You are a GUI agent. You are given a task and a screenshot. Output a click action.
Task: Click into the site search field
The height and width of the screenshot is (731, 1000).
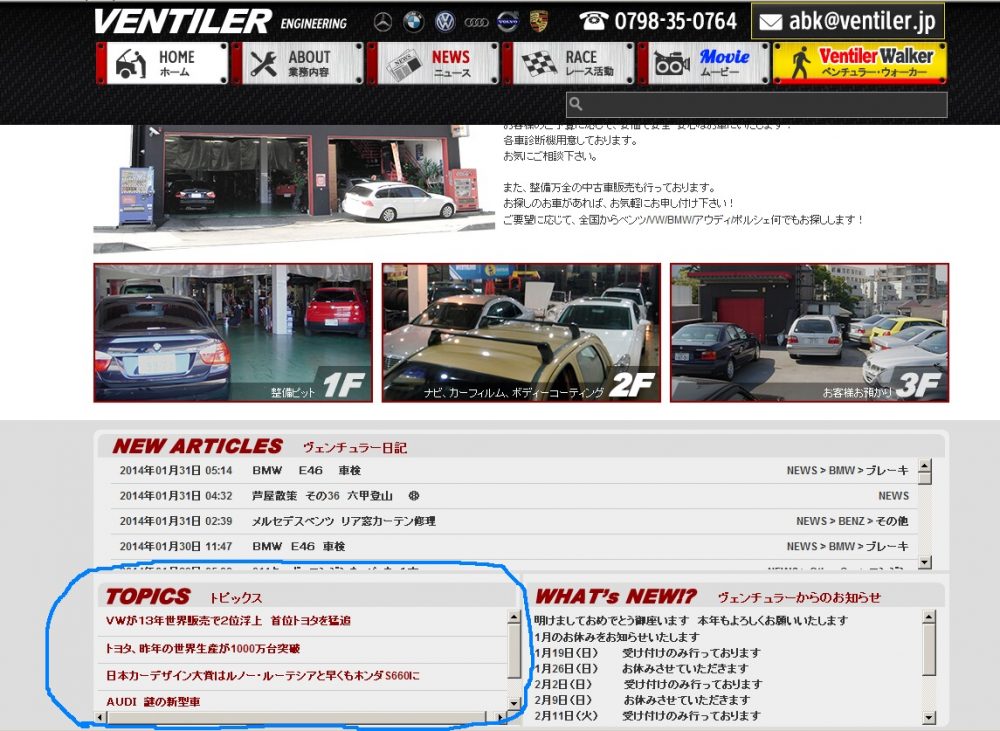click(756, 104)
